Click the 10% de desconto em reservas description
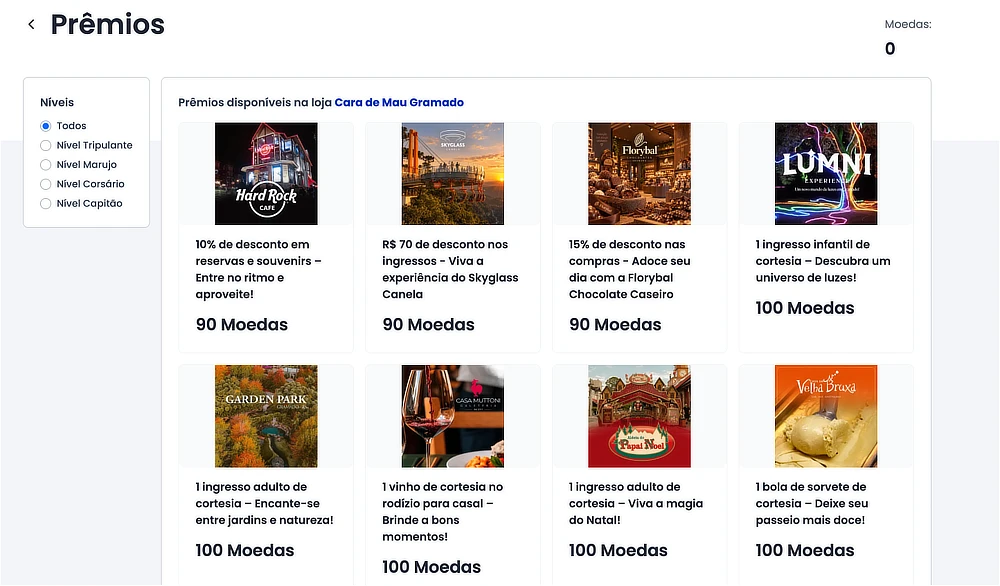This screenshot has width=1000, height=586. [x=259, y=269]
